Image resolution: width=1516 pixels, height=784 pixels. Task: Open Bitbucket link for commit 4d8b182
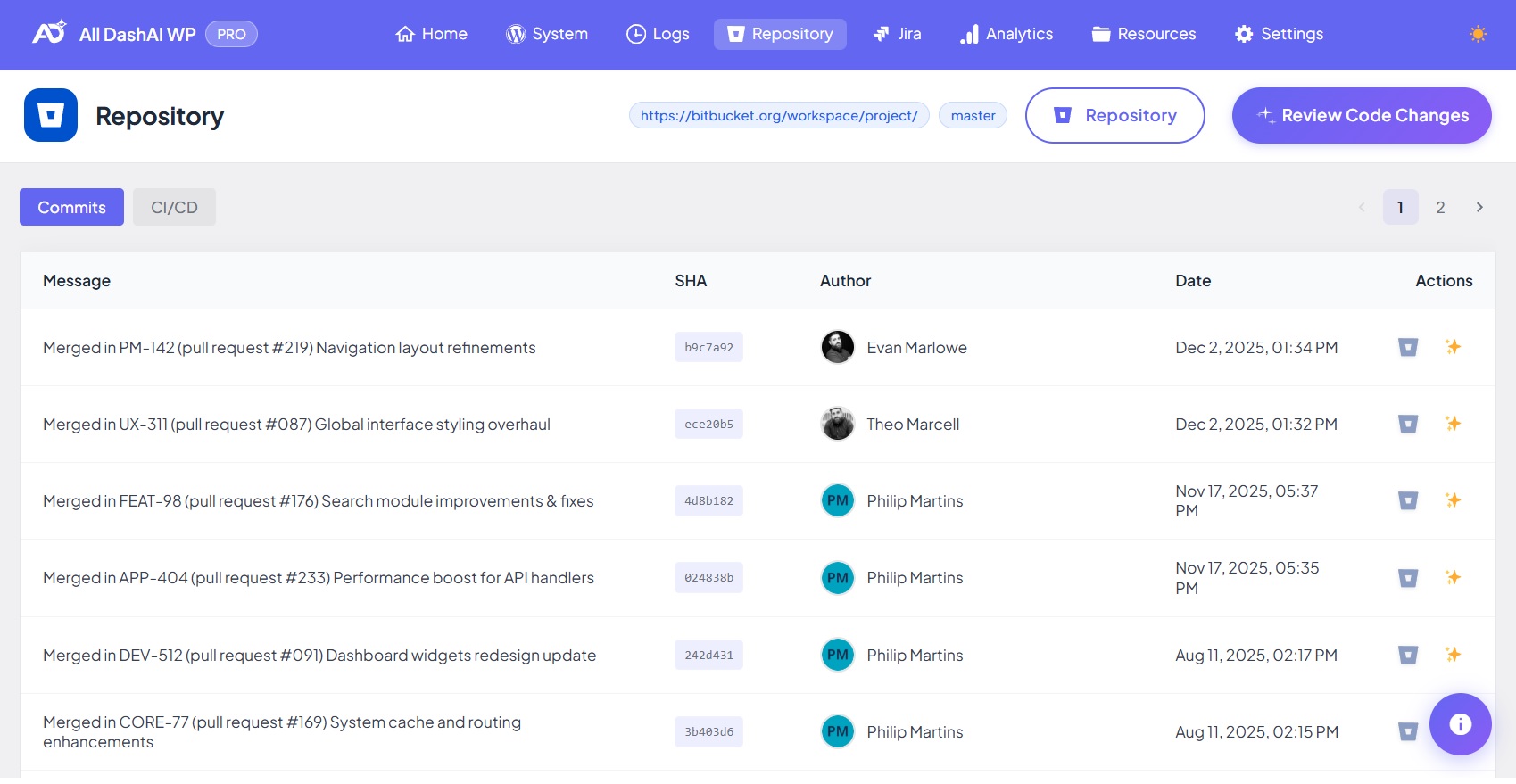tap(1408, 500)
